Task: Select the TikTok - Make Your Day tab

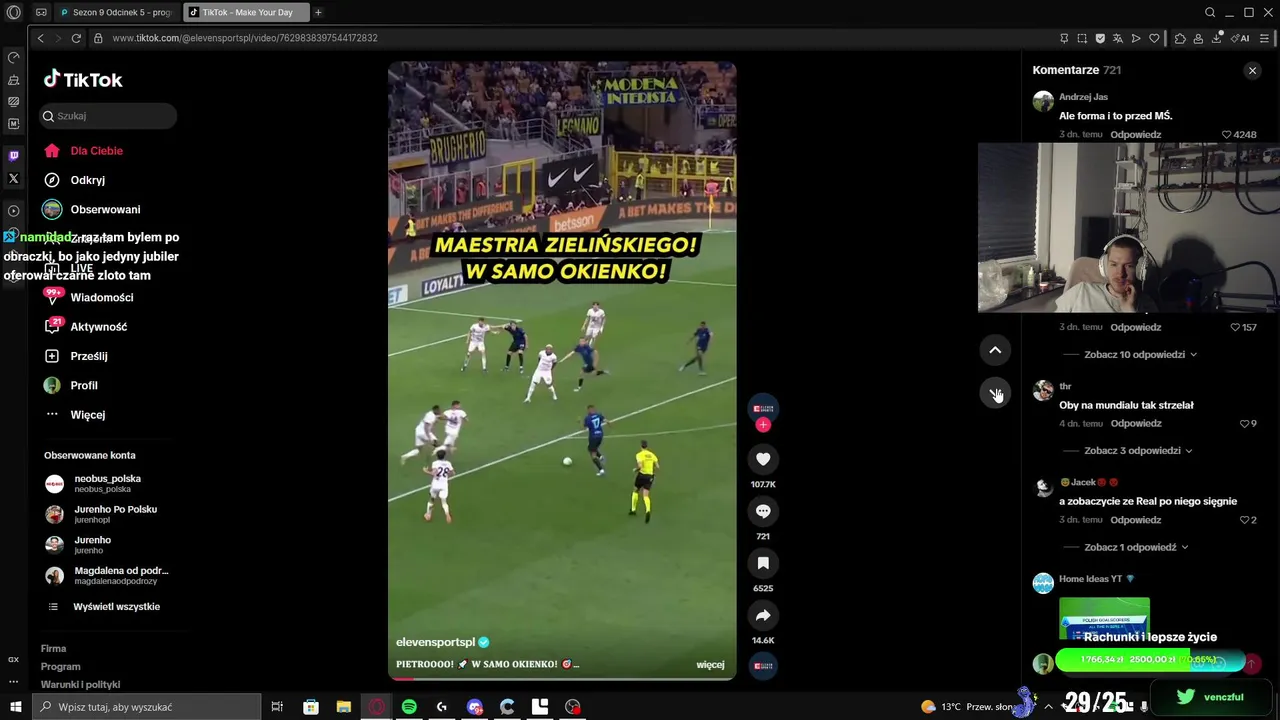Action: (x=246, y=13)
